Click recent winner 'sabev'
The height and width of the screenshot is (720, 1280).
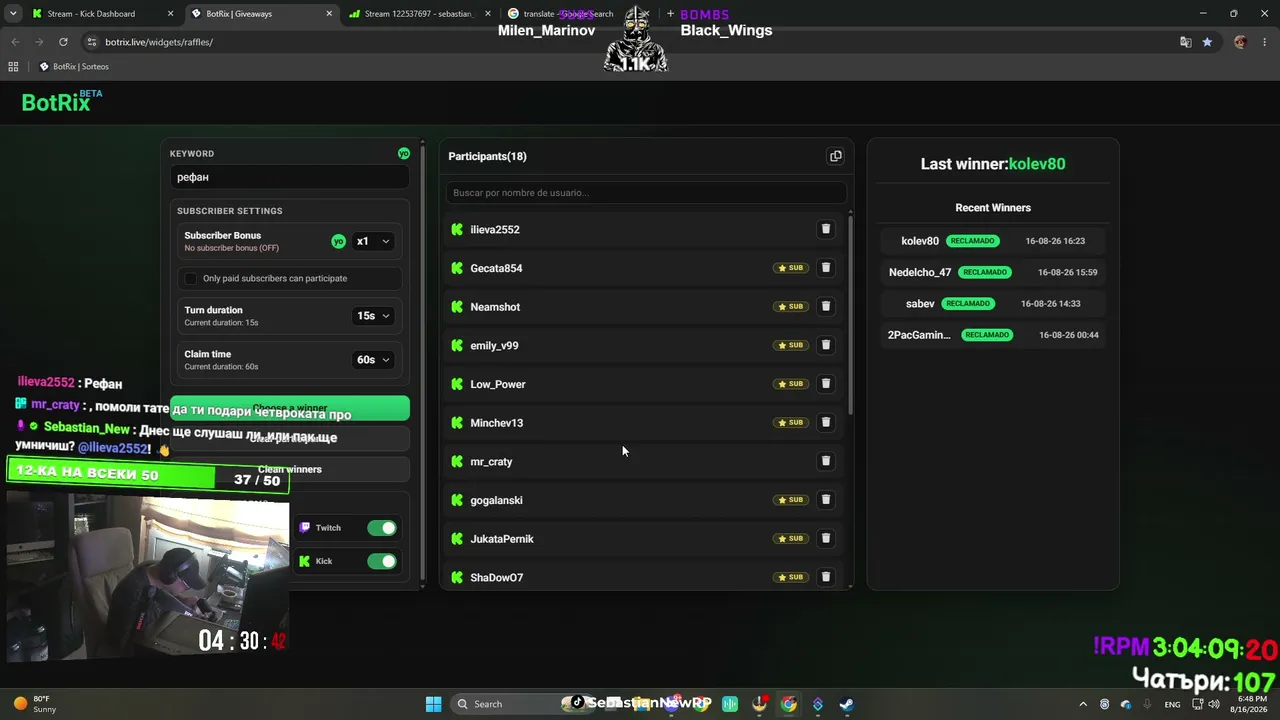pyautogui.click(x=920, y=303)
